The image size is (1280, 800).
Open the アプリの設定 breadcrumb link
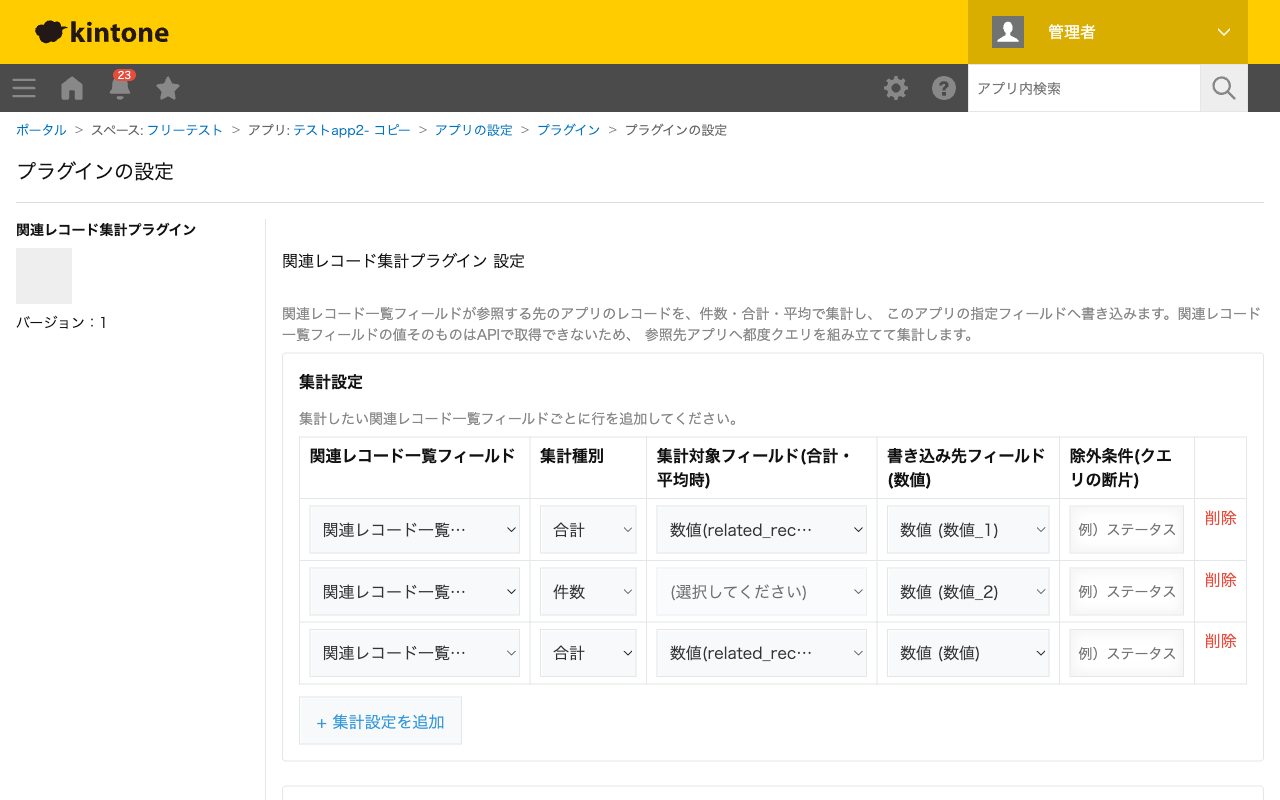tap(473, 130)
